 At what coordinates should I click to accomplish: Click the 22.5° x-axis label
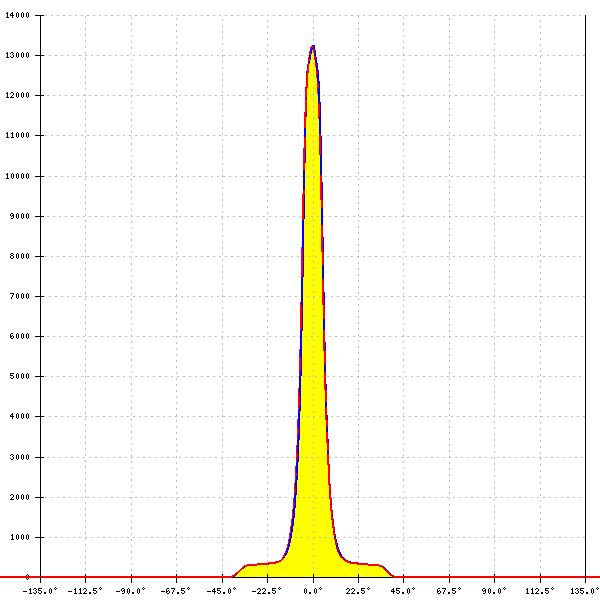click(358, 591)
